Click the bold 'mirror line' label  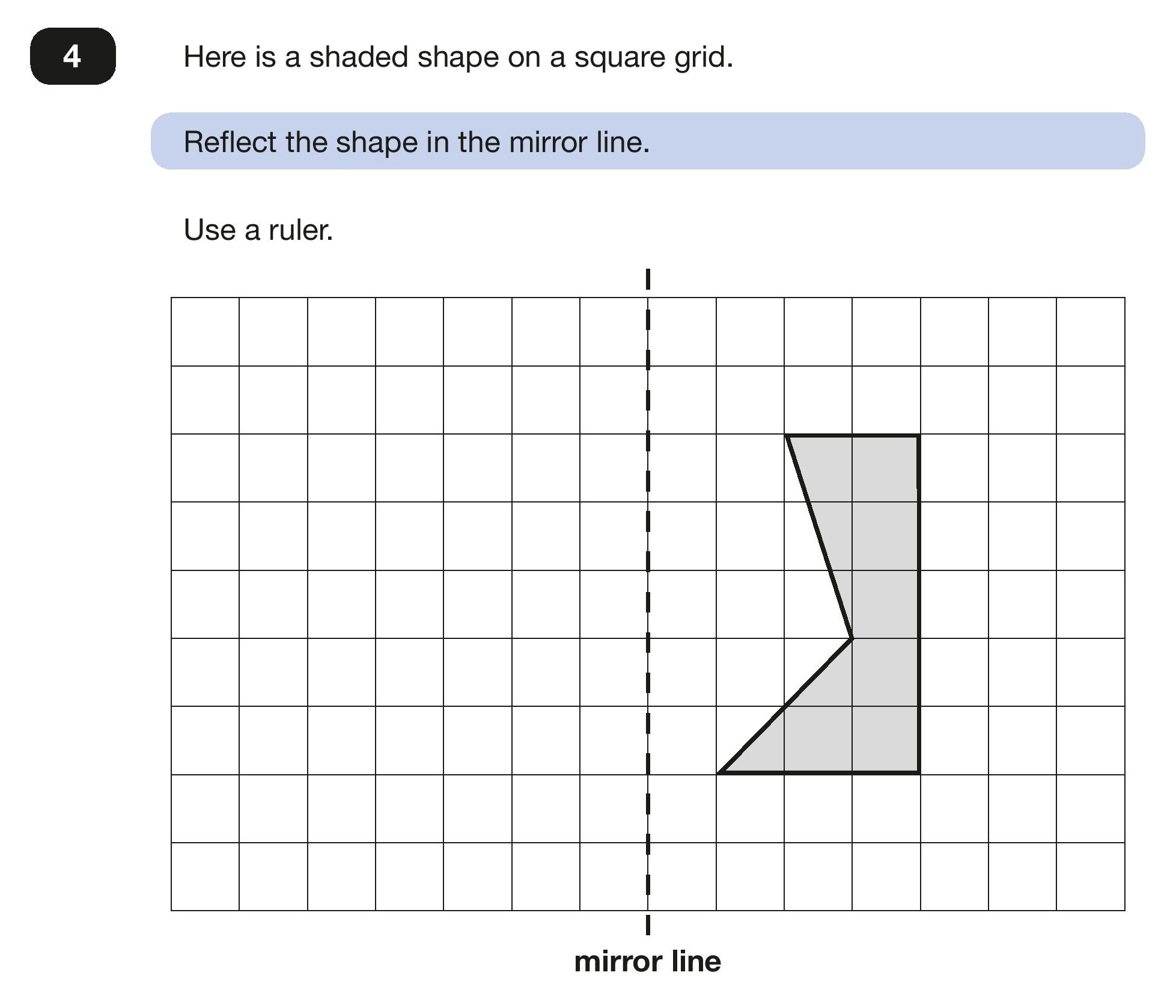[x=647, y=961]
